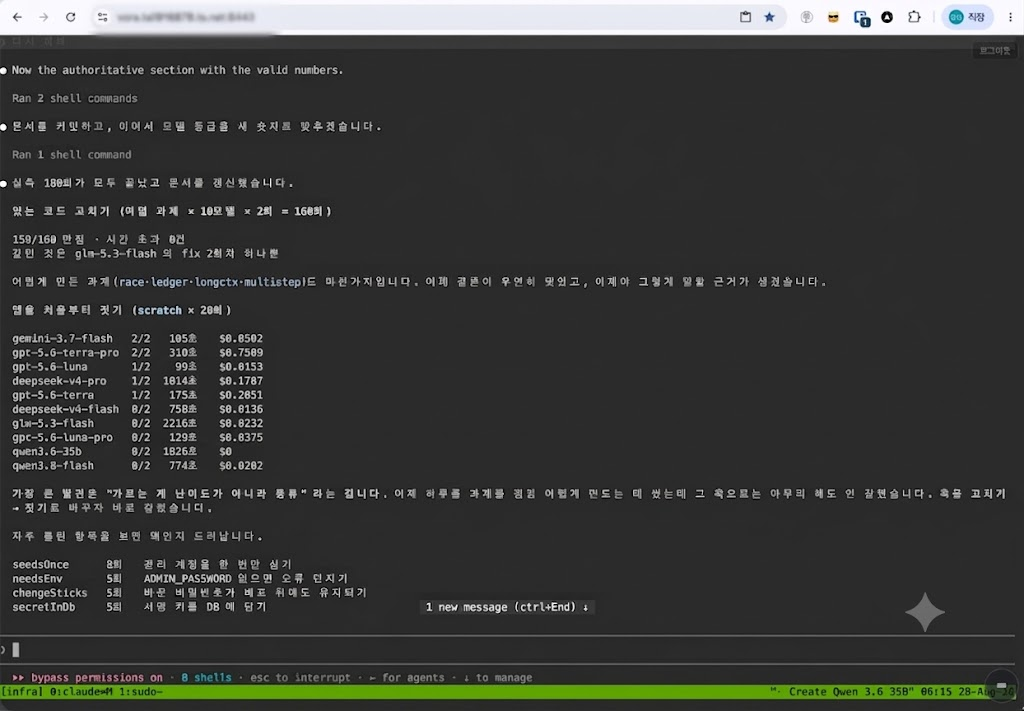Click the browser forward arrow

[x=44, y=17]
